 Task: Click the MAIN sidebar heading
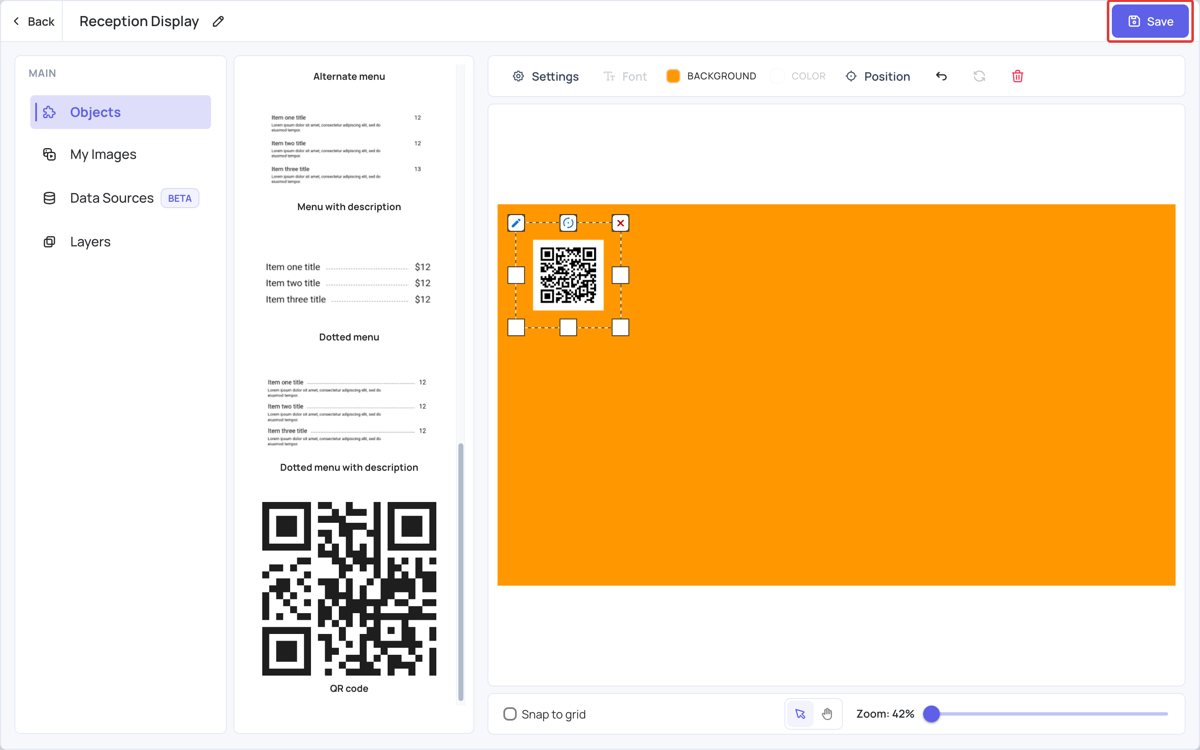(42, 73)
